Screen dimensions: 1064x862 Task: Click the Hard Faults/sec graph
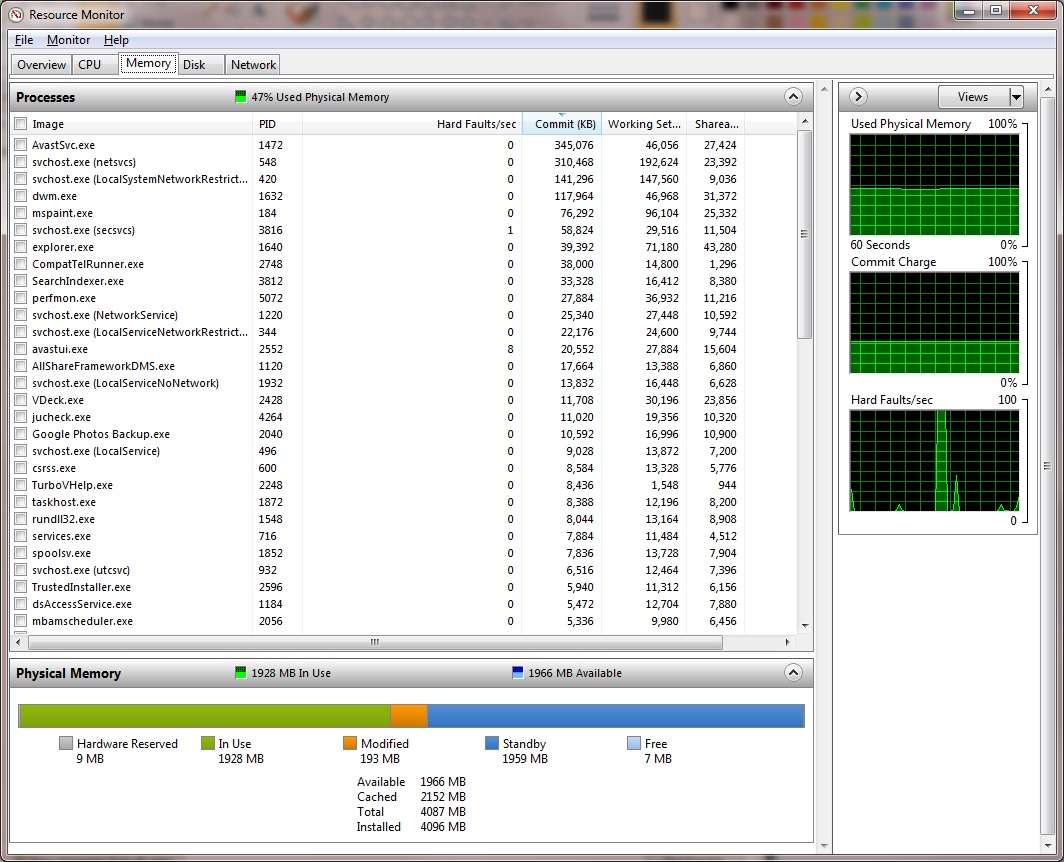(x=934, y=461)
